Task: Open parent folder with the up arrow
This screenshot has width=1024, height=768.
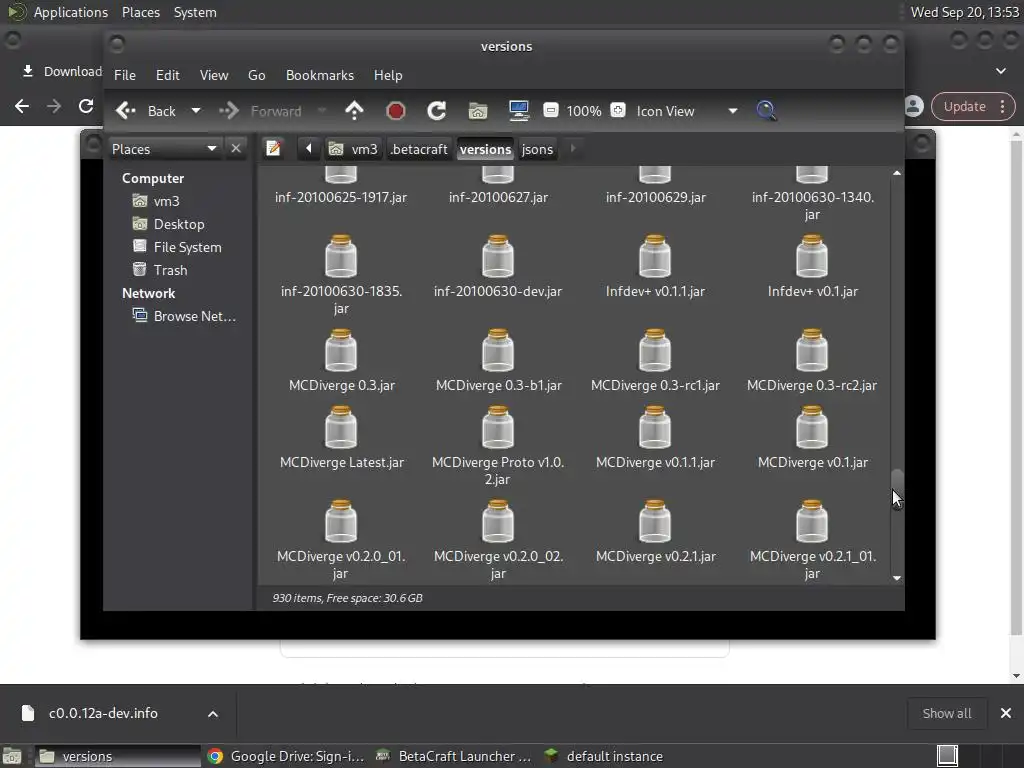Action: 354,111
